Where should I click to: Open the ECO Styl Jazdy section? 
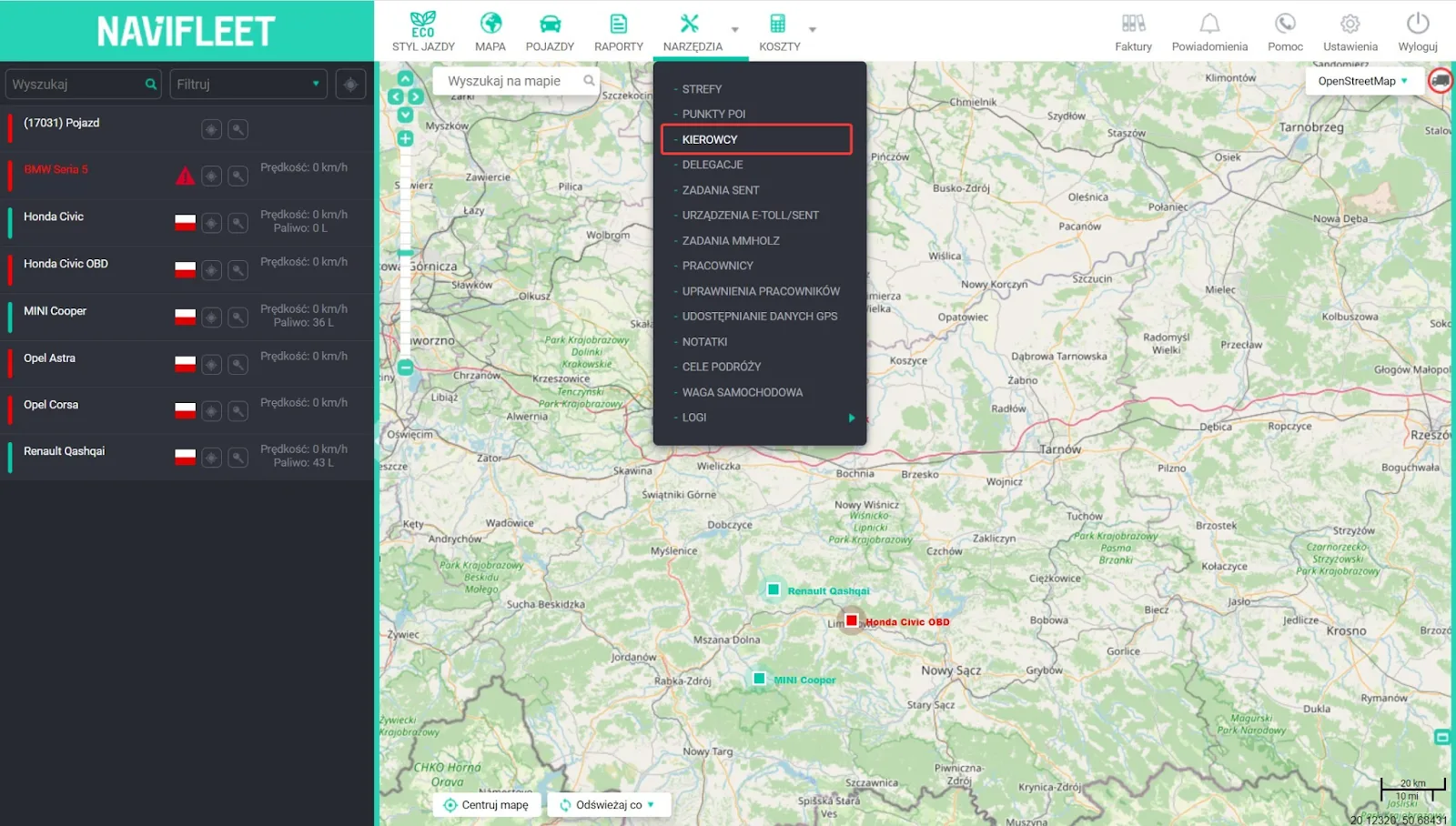click(423, 32)
